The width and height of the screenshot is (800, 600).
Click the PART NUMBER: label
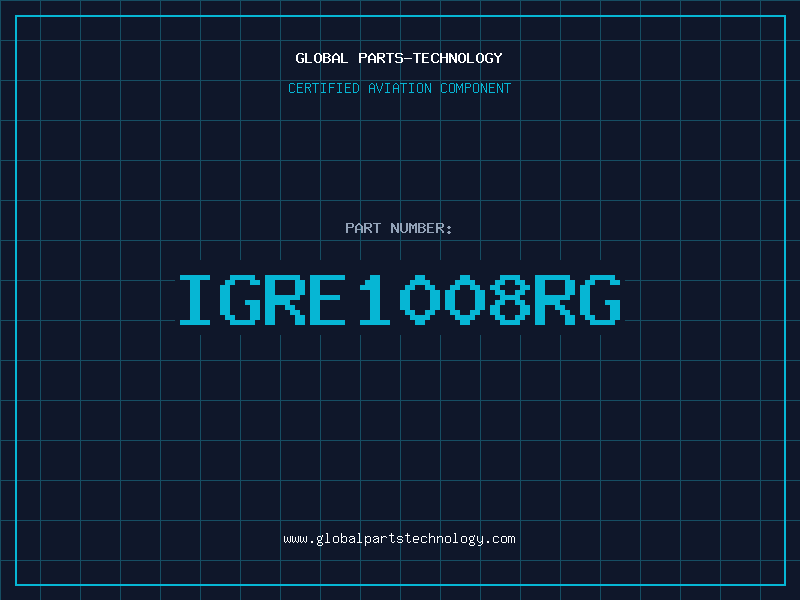(399, 228)
